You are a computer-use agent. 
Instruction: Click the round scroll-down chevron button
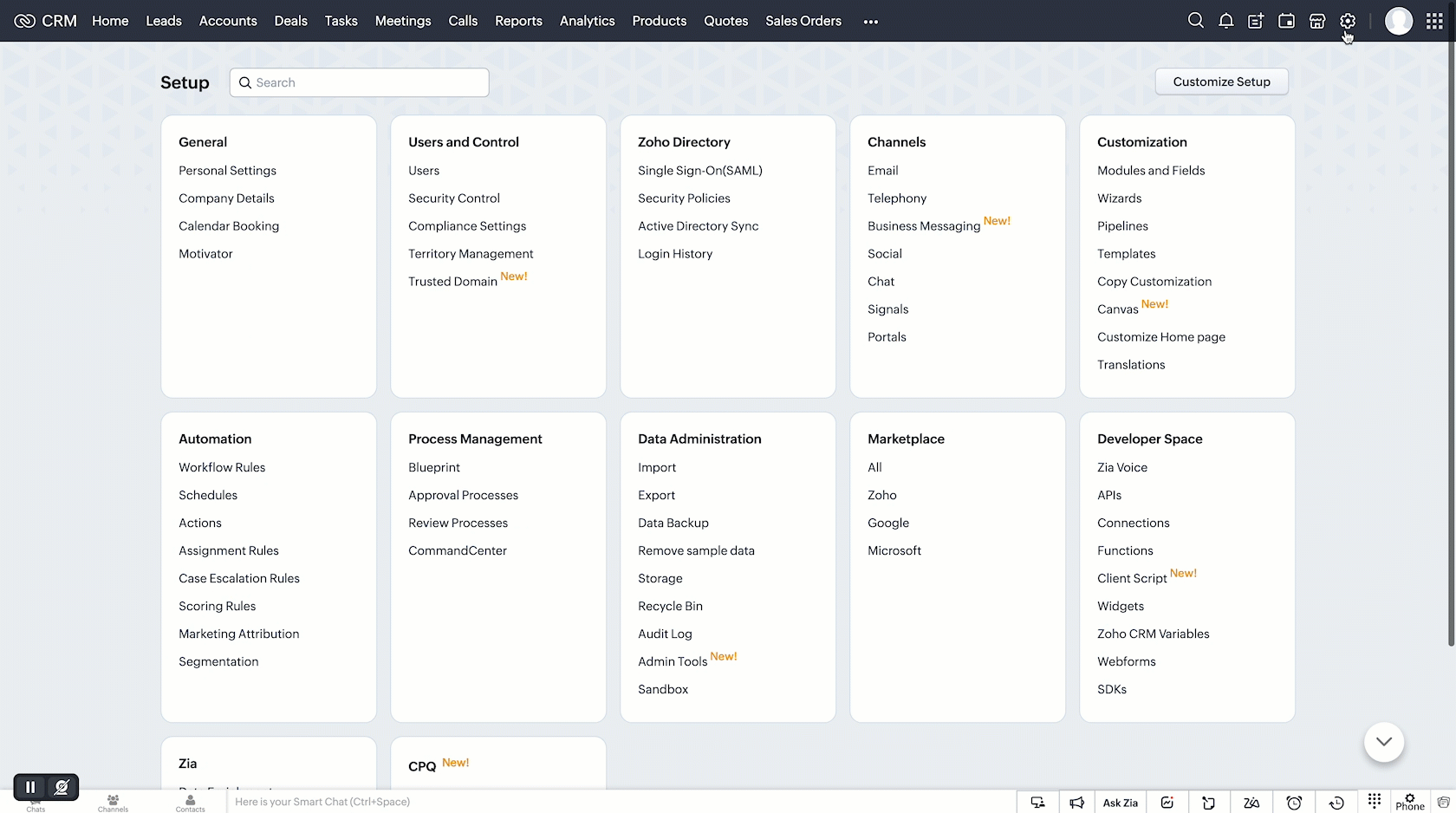tap(1383, 742)
